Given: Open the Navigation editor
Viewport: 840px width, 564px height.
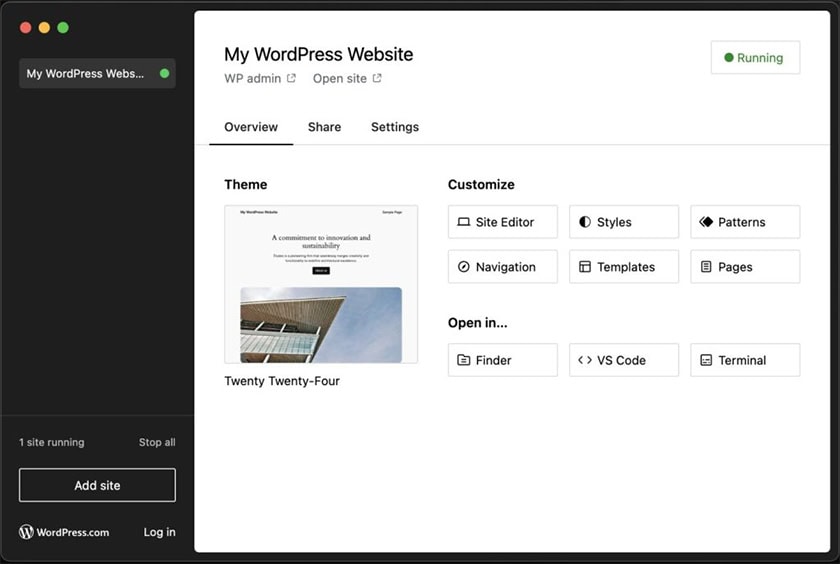Looking at the screenshot, I should pos(502,267).
